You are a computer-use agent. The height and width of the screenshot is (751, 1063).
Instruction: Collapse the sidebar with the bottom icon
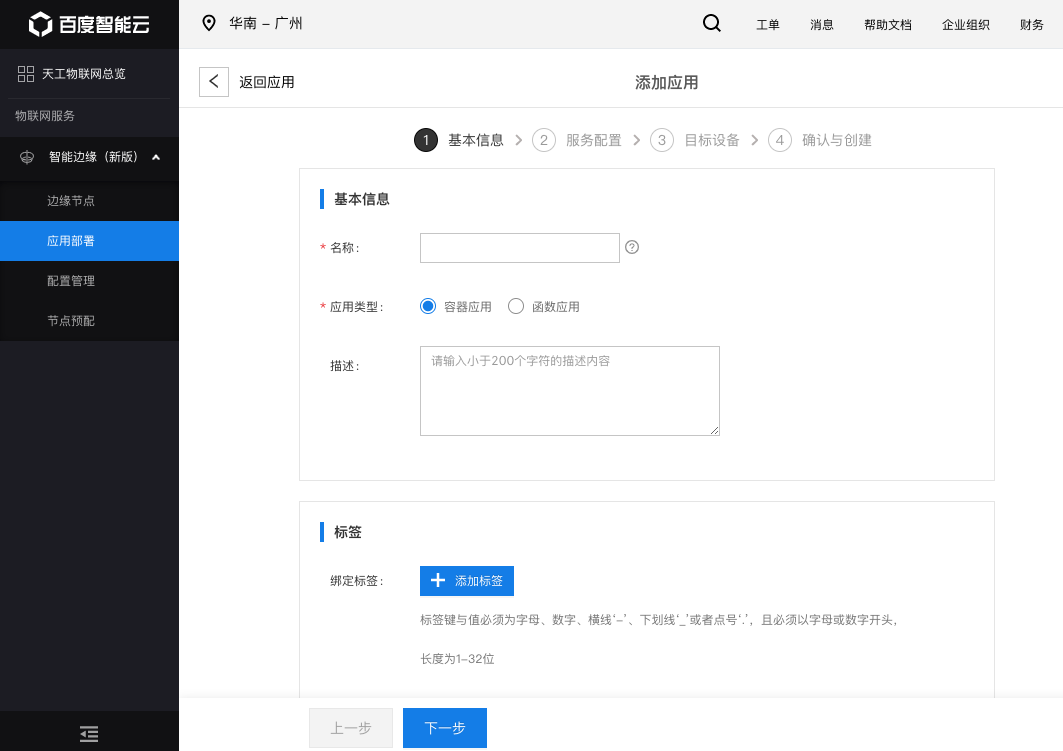(89, 734)
